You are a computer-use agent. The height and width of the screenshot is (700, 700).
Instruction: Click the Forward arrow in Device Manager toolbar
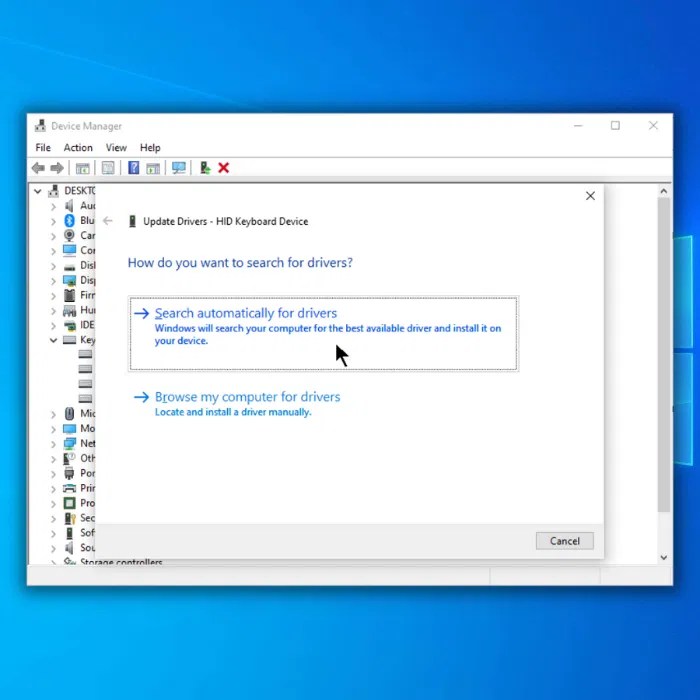coord(57,168)
